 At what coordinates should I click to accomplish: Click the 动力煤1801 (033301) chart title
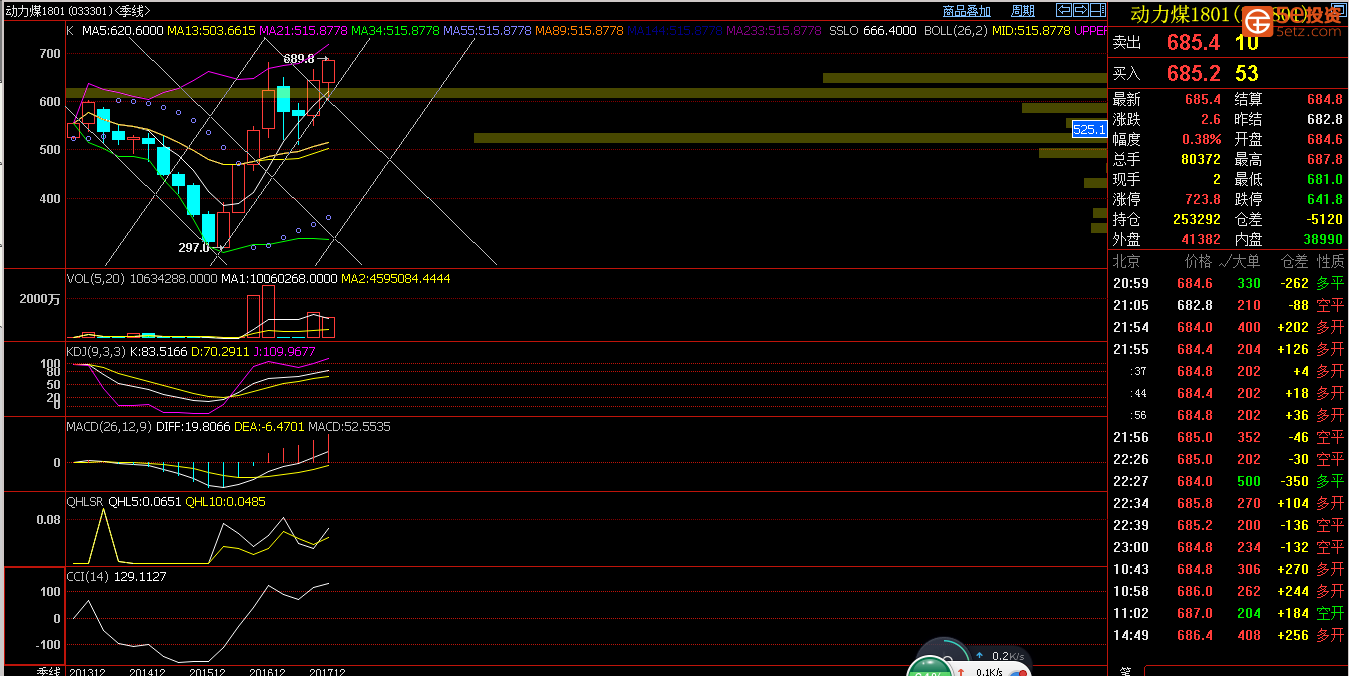[59, 10]
